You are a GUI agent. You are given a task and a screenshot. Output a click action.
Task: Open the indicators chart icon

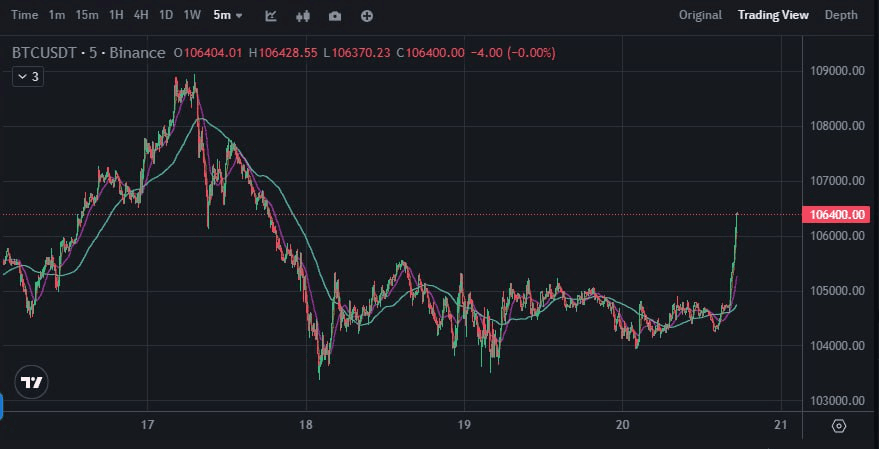point(271,16)
